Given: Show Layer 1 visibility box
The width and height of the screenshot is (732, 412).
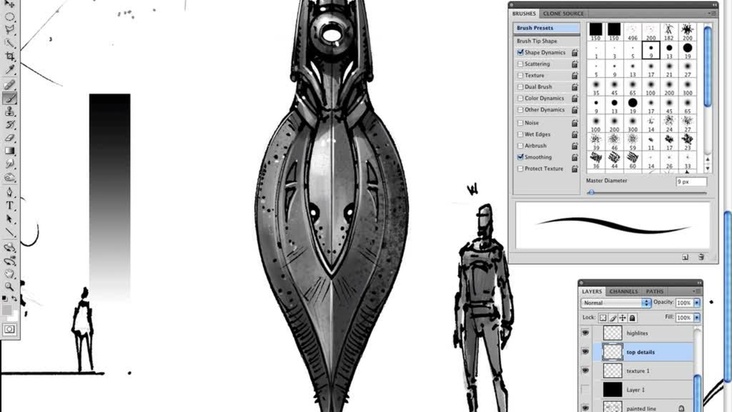Looking at the screenshot, I should tap(585, 389).
